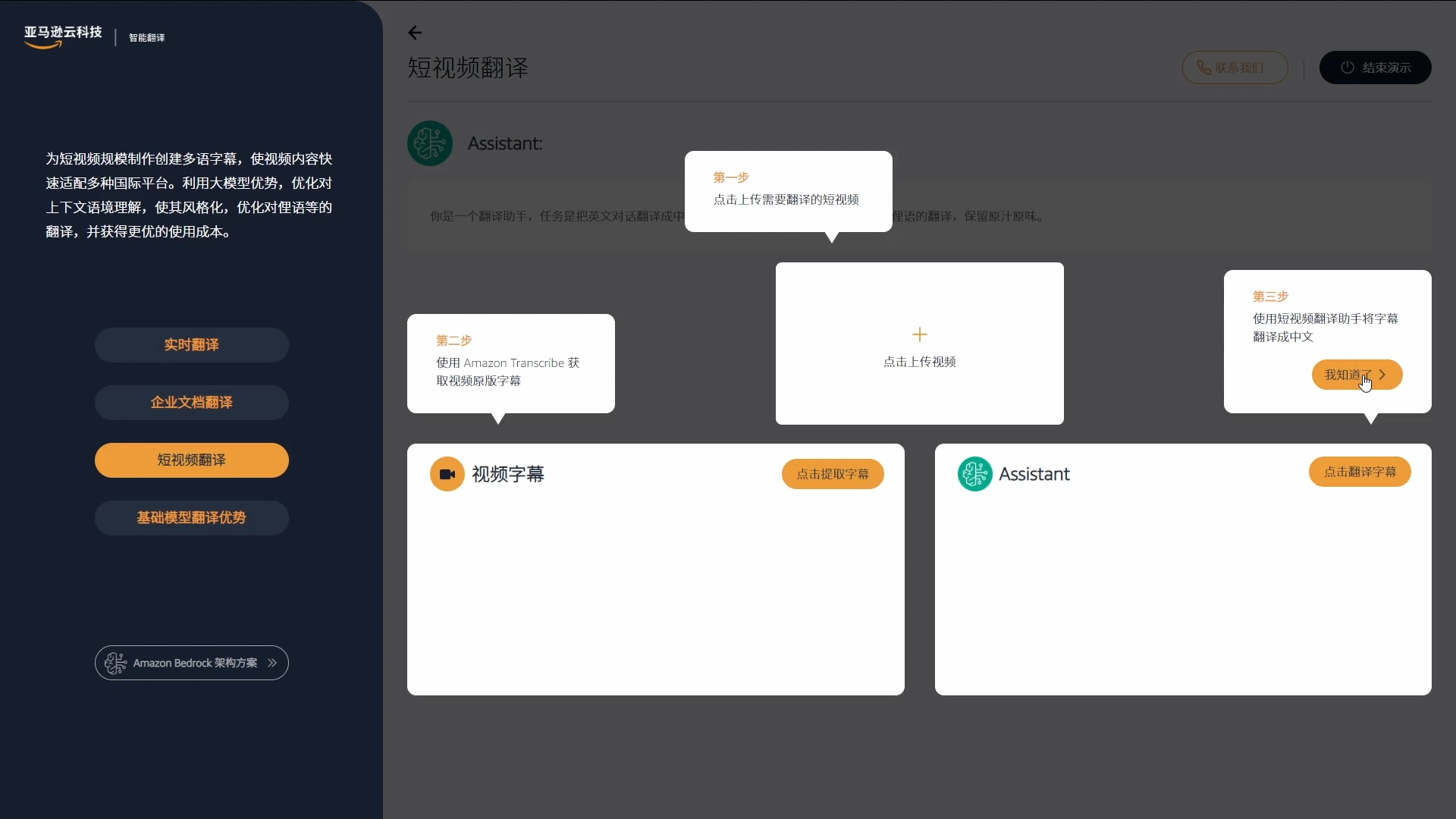Screen dimensions: 1456x819
Task: Click the 点击上传视频 upload area
Action: (919, 362)
